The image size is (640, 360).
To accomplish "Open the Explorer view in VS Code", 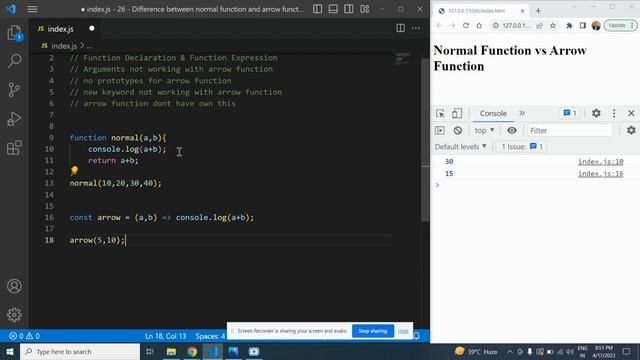I will [14, 33].
